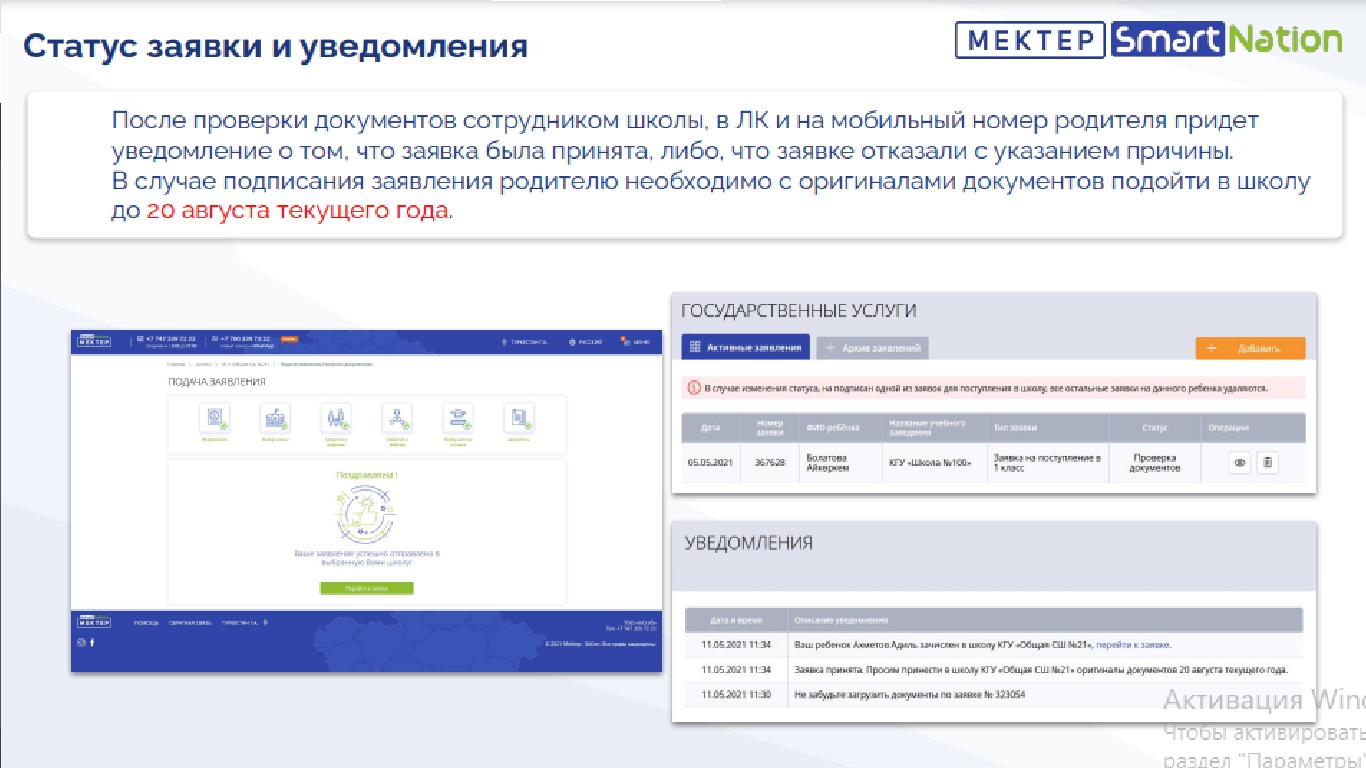Open the Меню in top right of portal

pyautogui.click(x=636, y=342)
